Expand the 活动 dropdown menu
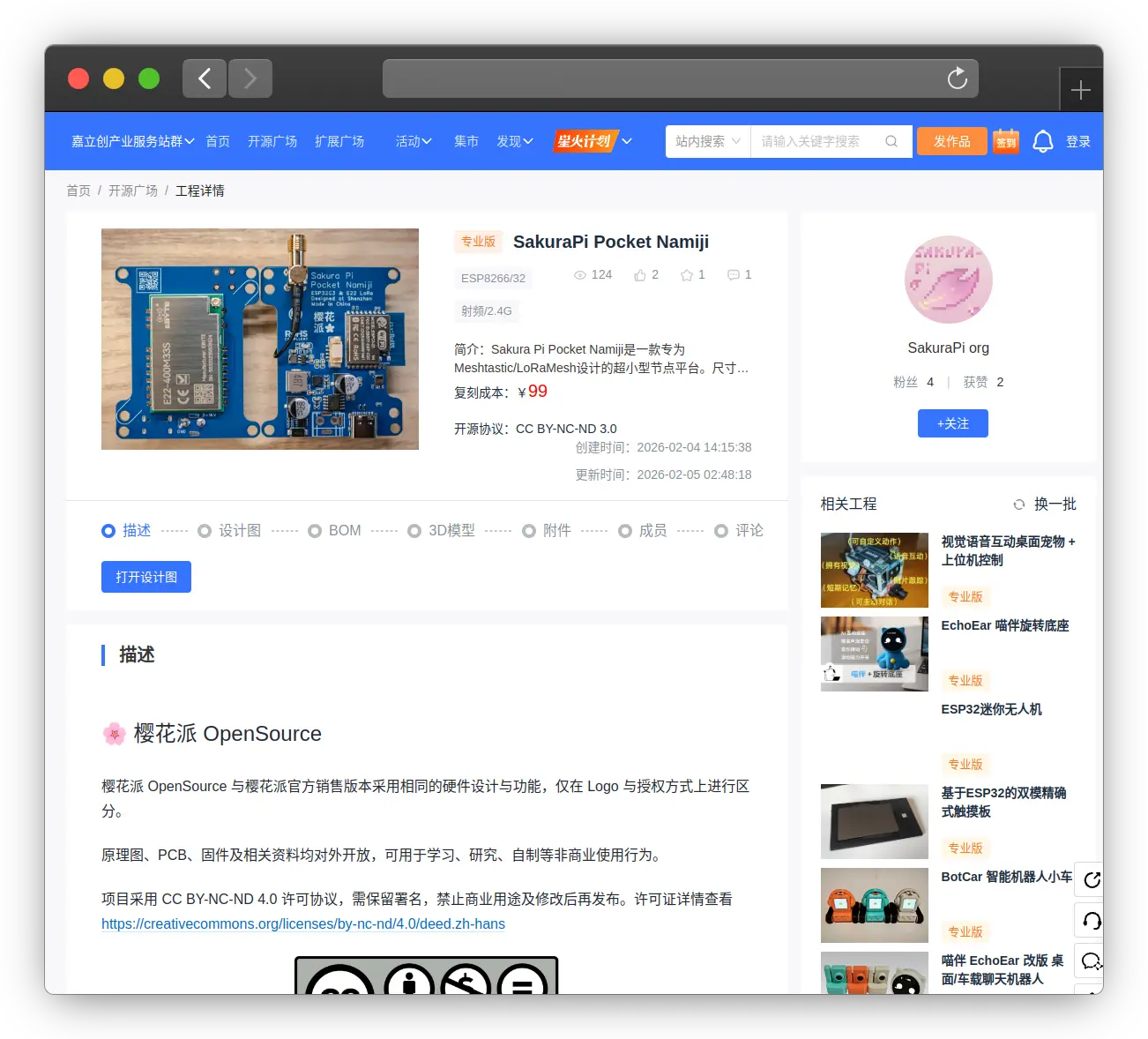1148x1039 pixels. click(413, 141)
